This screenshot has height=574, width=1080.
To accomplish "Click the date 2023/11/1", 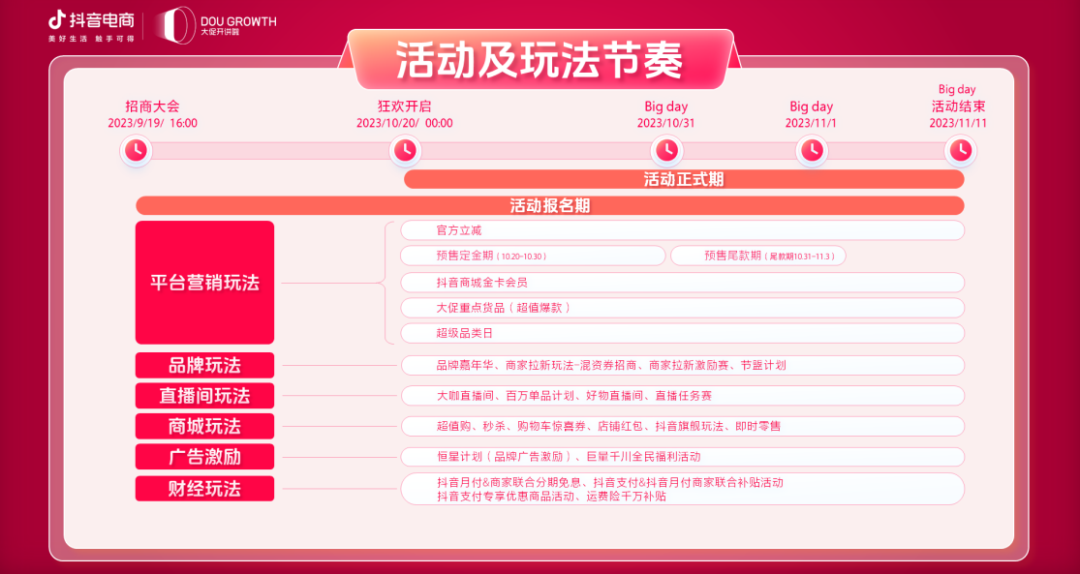I will click(x=811, y=123).
